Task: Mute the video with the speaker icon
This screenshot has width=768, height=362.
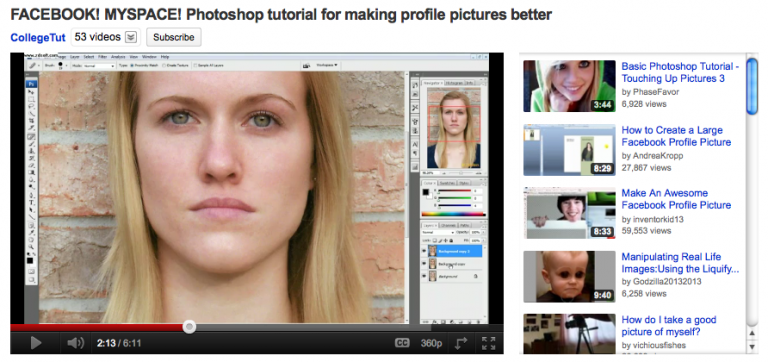Action: tap(75, 343)
